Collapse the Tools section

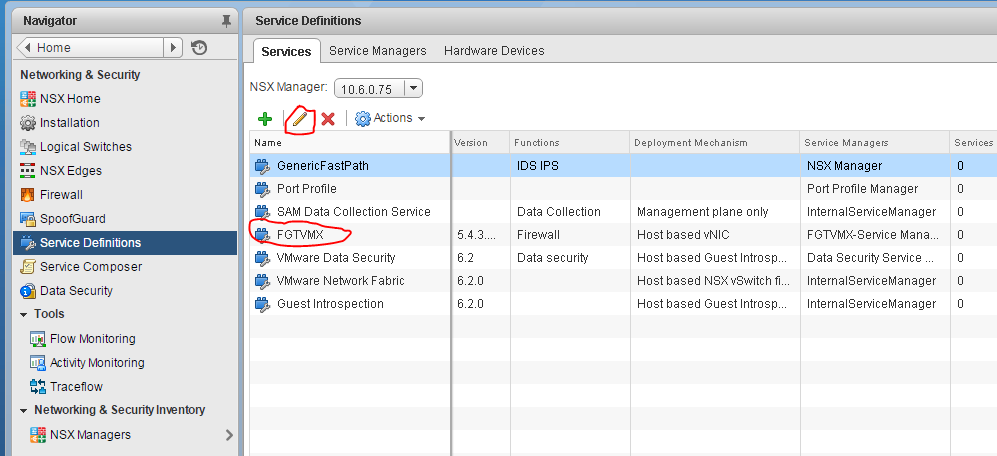click(24, 314)
